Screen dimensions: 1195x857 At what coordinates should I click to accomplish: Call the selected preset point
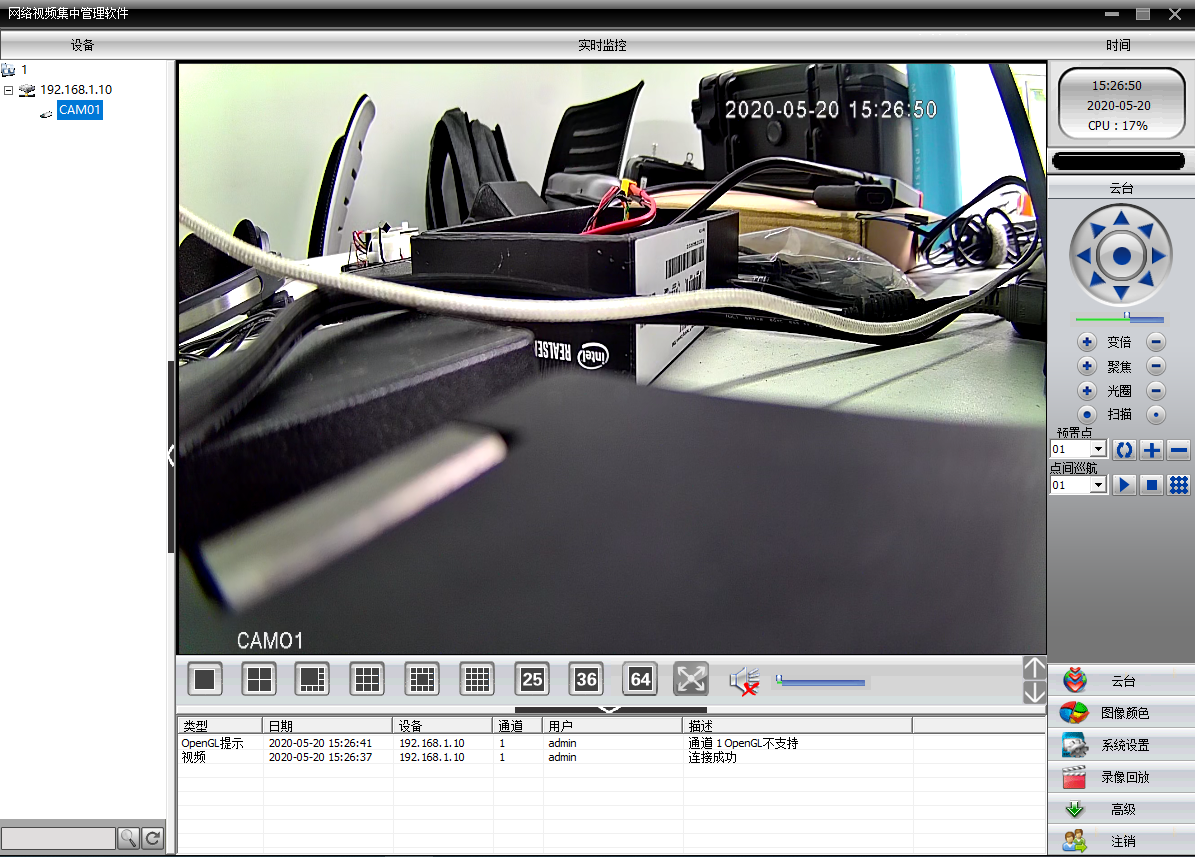[1124, 450]
